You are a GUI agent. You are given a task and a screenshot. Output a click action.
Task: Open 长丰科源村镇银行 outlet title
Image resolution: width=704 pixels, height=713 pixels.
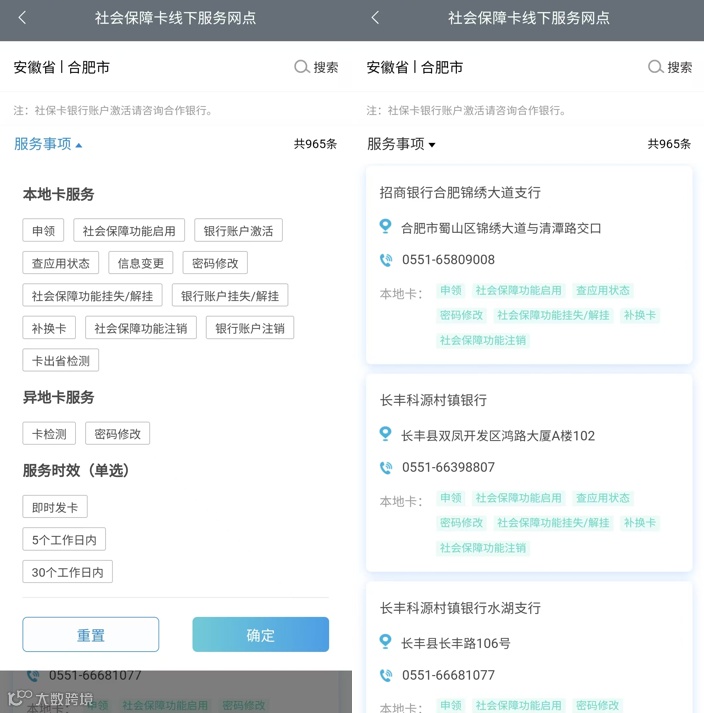click(x=433, y=400)
